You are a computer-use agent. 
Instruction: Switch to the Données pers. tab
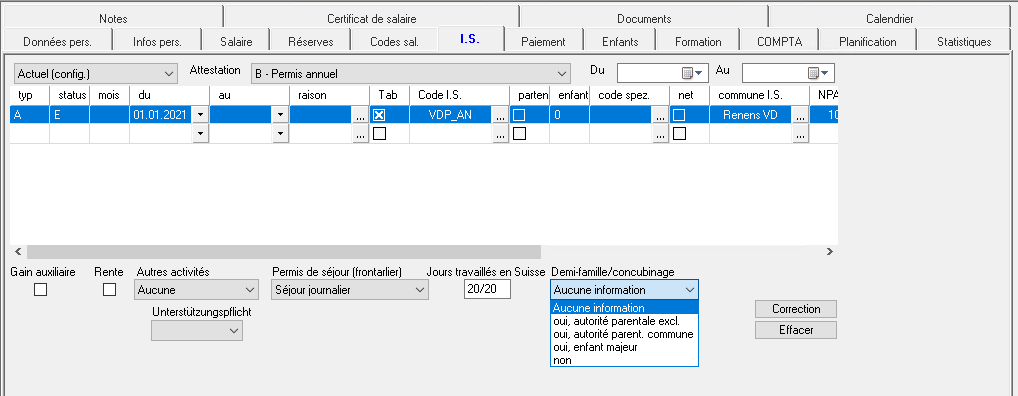click(57, 42)
